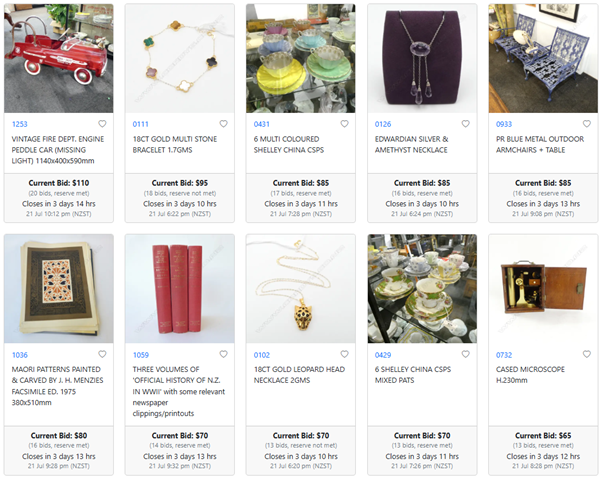This screenshot has height=479, width=602.
Task: Heart the 18ct gold leopard head necklace
Action: coord(344,354)
